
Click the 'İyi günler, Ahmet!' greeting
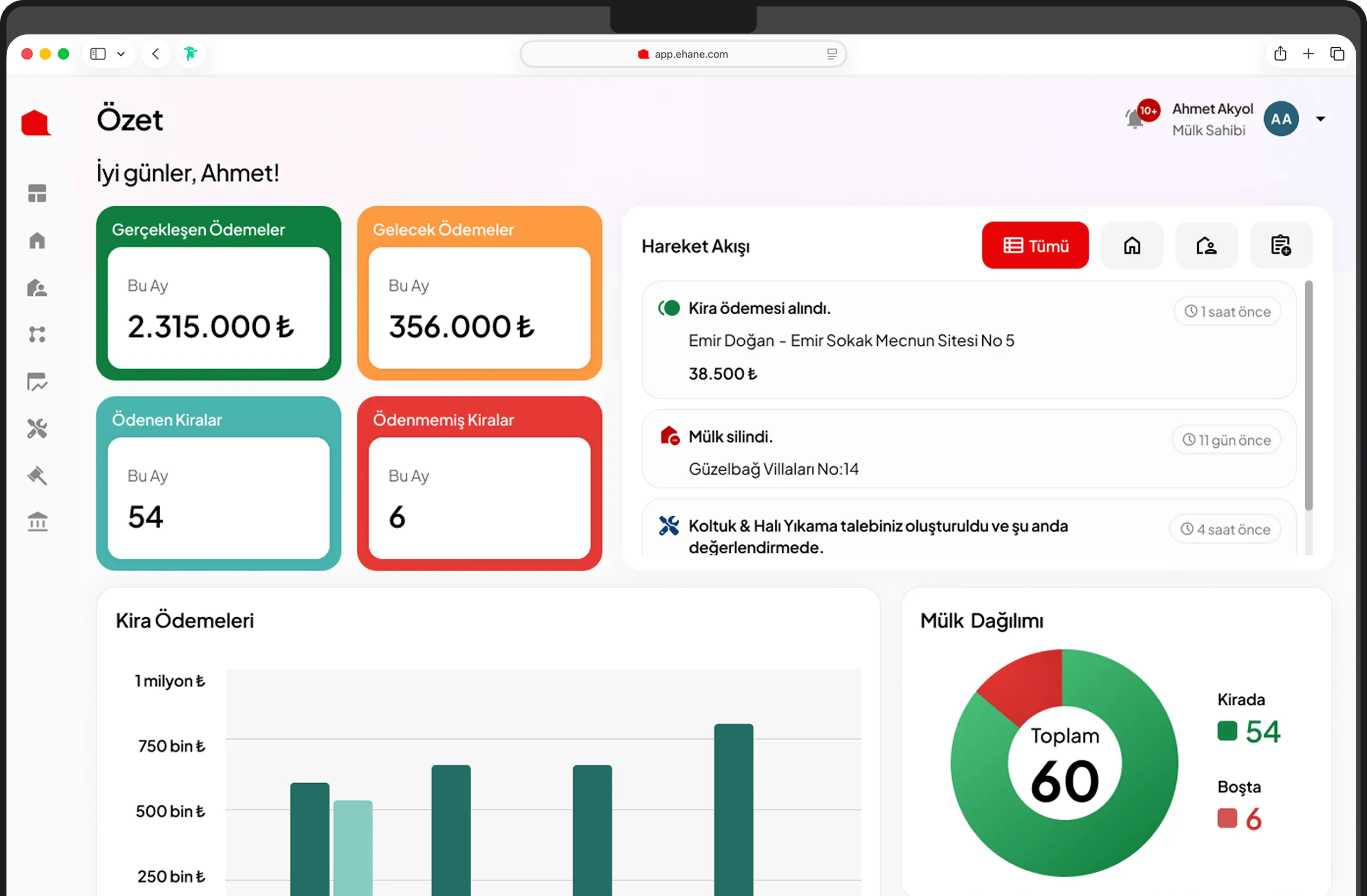(188, 173)
